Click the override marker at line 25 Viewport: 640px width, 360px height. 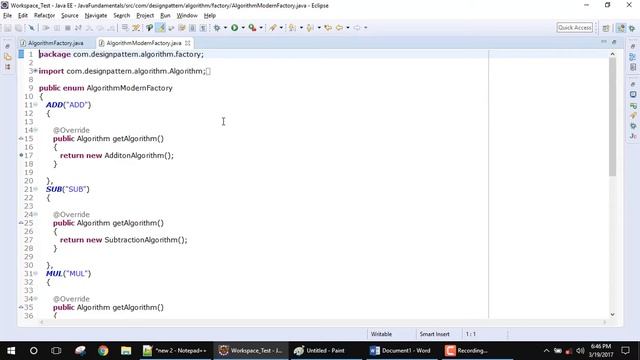(21, 223)
